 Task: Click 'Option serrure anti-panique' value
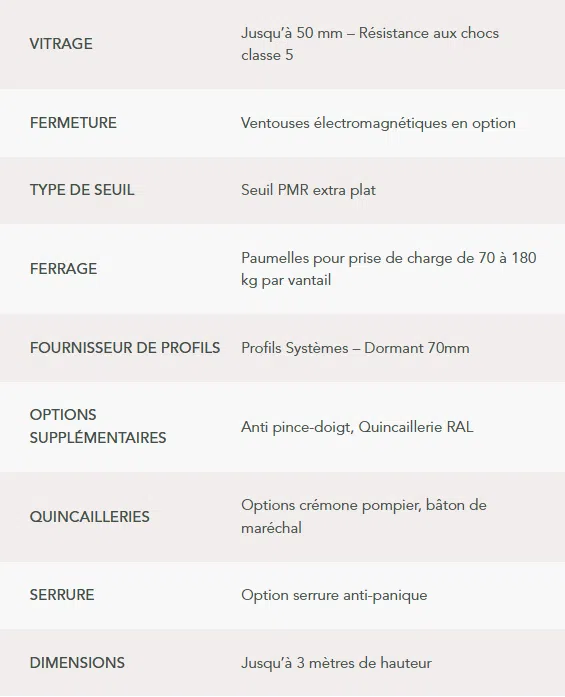334,595
